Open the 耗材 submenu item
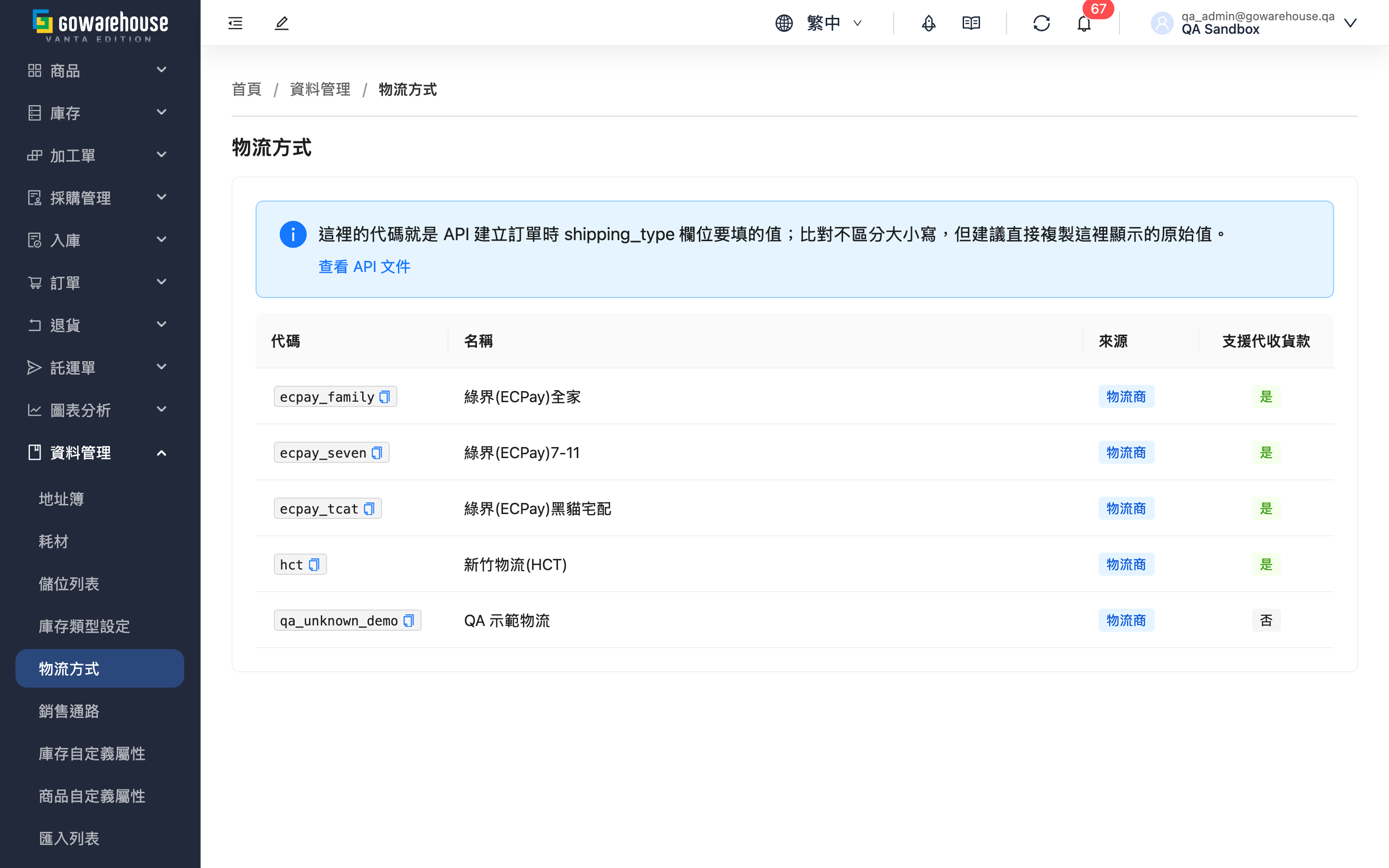1389x868 pixels. point(100,542)
